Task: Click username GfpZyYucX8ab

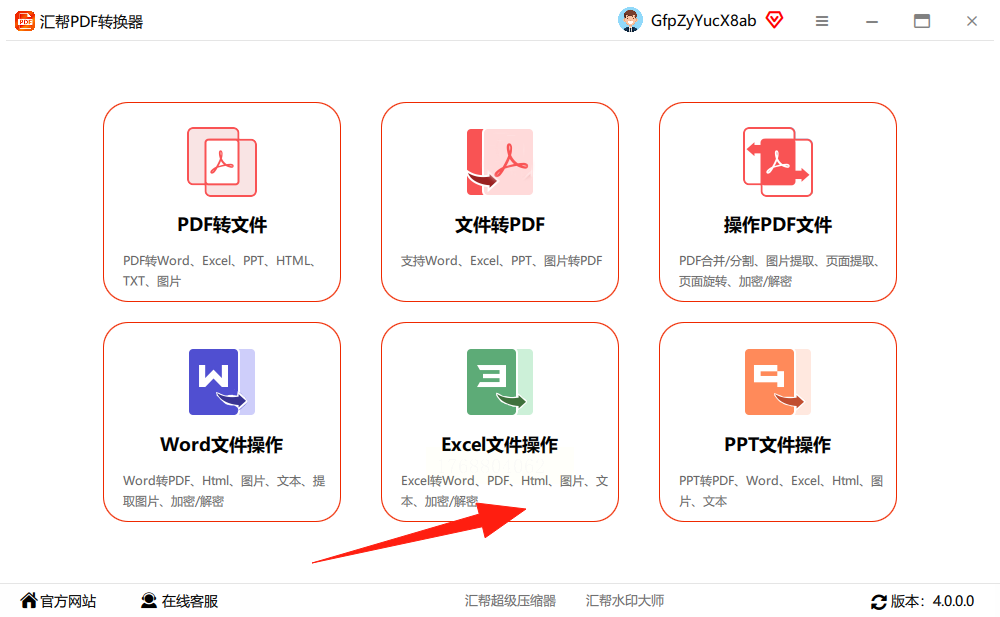Action: (703, 21)
